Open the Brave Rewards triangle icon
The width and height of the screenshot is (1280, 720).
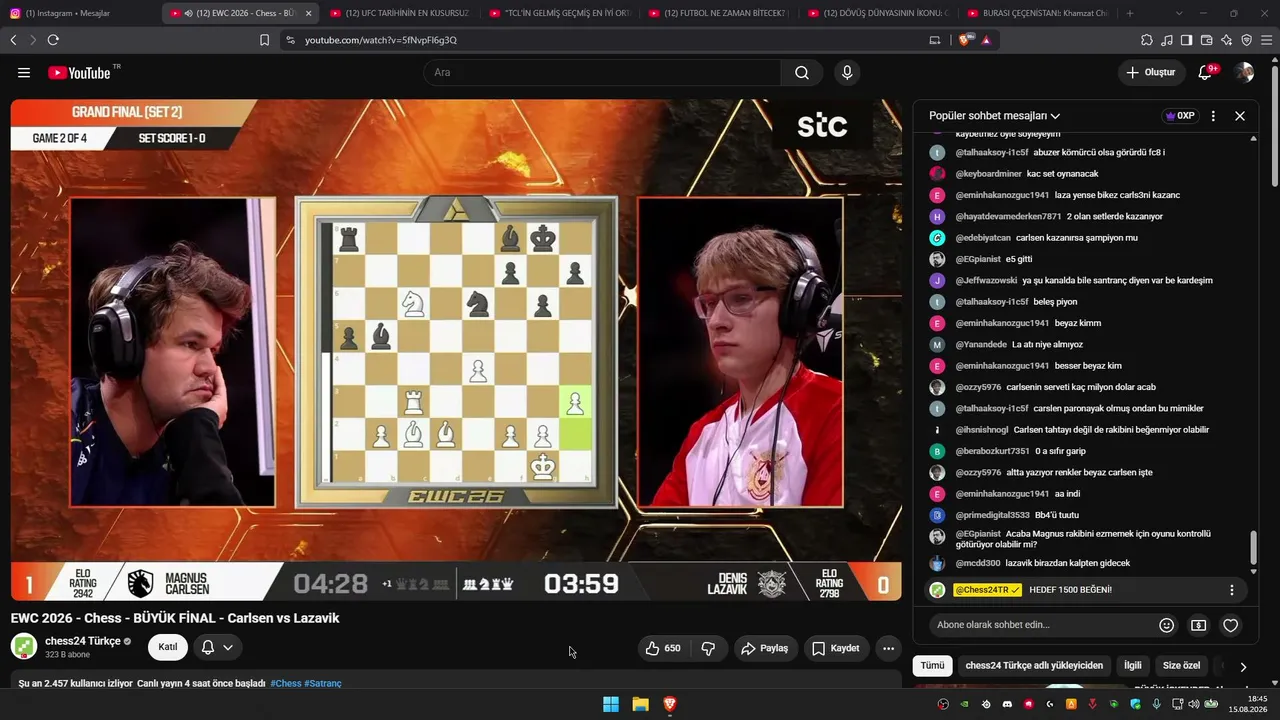[x=986, y=40]
